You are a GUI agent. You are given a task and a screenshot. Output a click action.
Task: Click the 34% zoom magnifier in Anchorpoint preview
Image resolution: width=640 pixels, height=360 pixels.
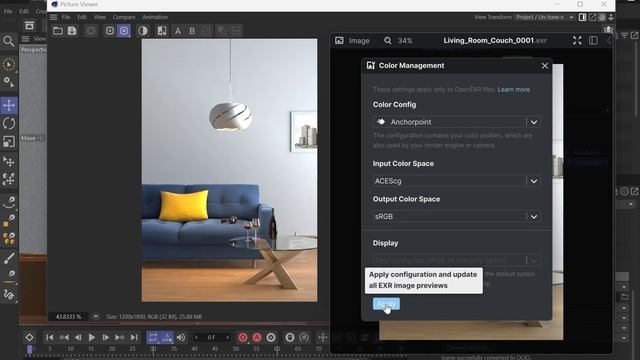click(387, 40)
